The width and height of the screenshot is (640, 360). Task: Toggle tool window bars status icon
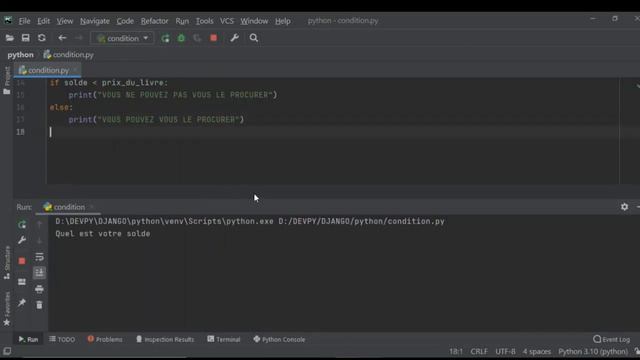tap(7, 351)
